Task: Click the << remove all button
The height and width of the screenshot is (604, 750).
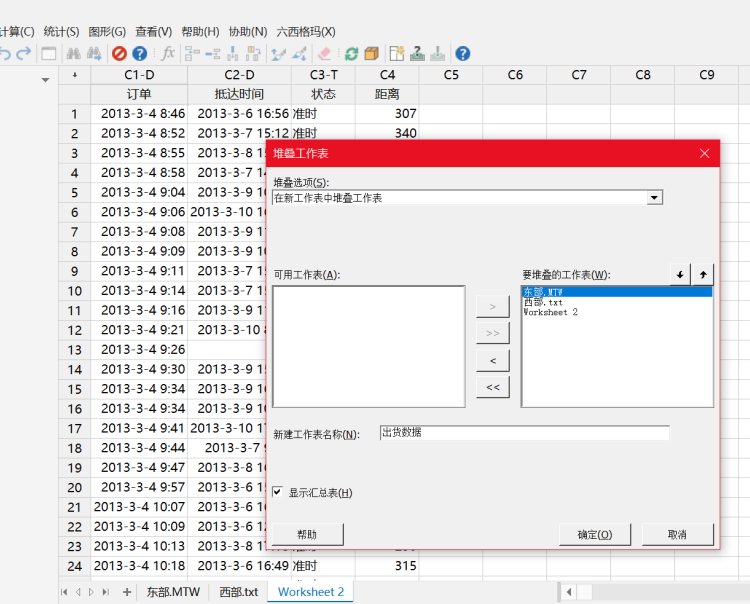Action: 493,387
